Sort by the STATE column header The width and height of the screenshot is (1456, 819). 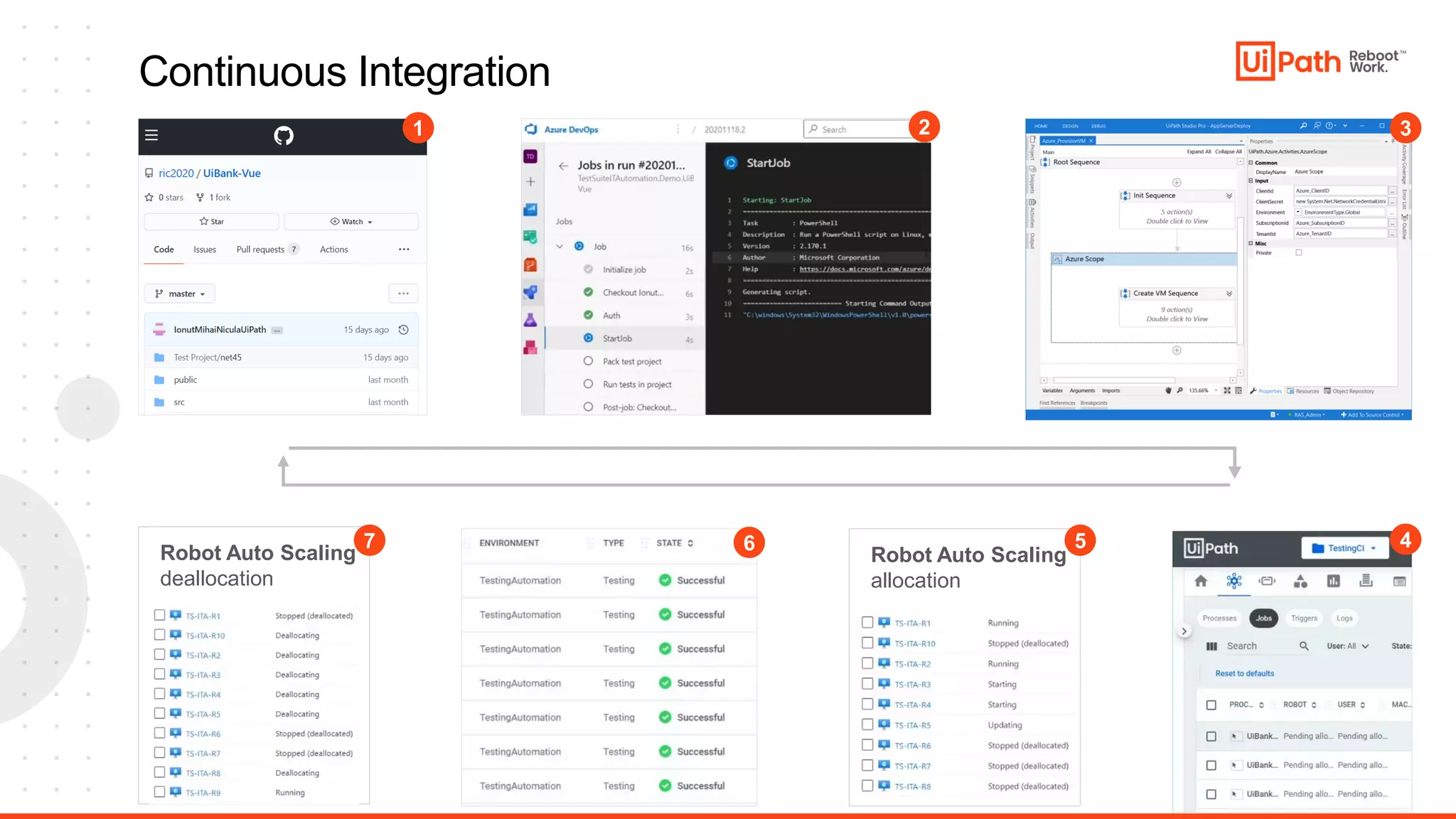pos(675,543)
